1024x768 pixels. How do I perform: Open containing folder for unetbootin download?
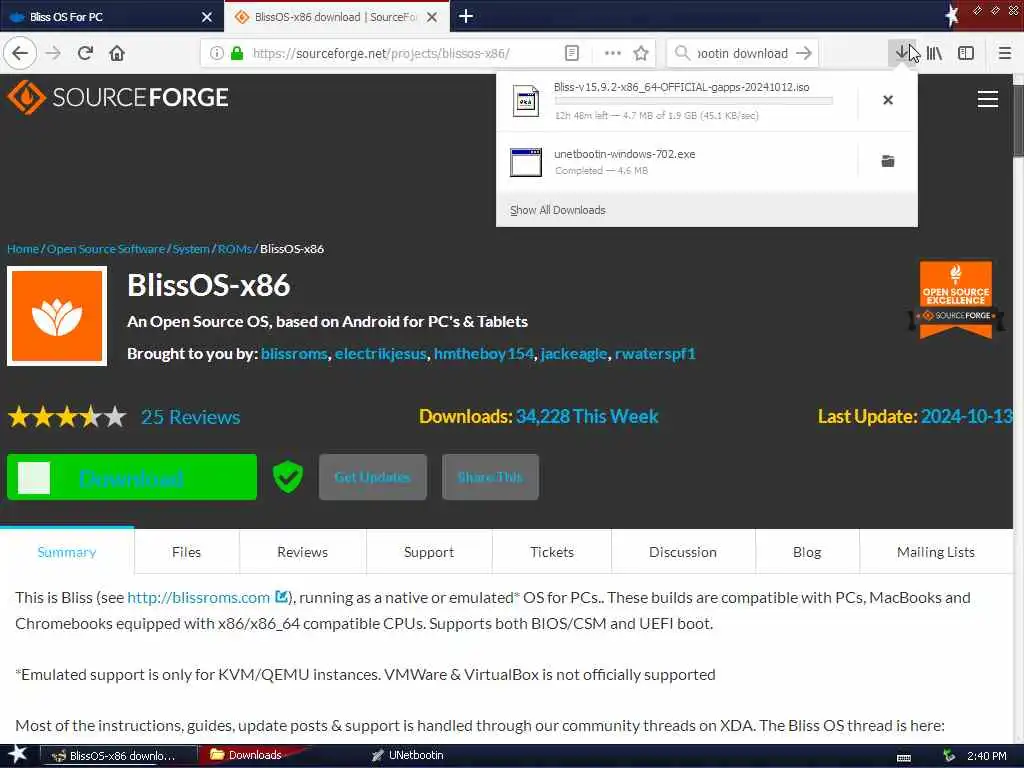click(x=888, y=161)
